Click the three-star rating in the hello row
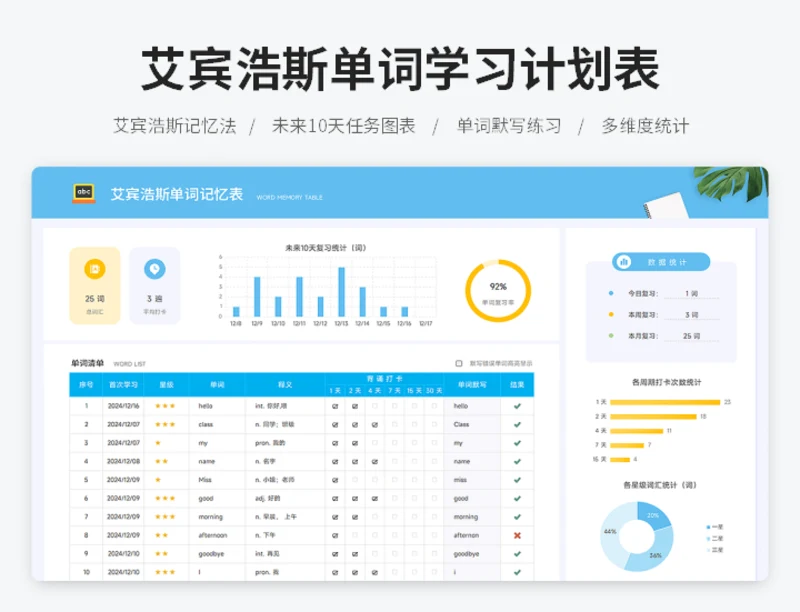This screenshot has width=800, height=612. click(x=165, y=406)
